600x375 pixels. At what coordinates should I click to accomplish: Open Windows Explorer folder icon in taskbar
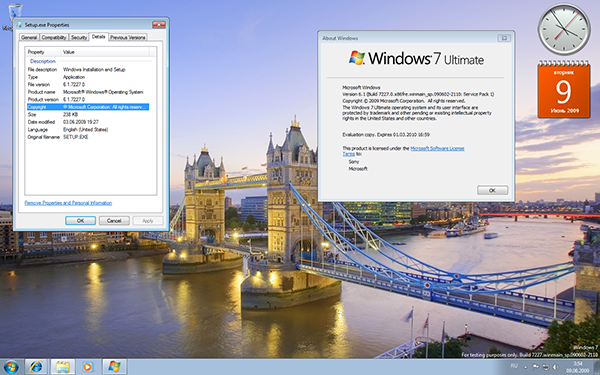62,367
